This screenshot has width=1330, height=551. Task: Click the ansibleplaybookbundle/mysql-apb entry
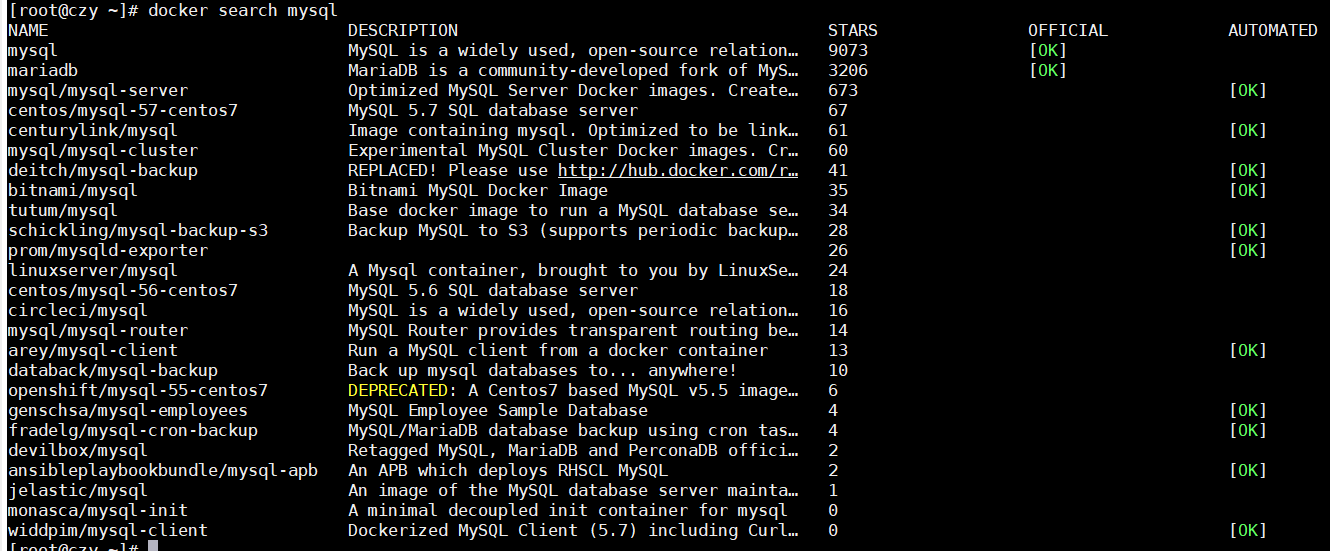click(x=163, y=471)
